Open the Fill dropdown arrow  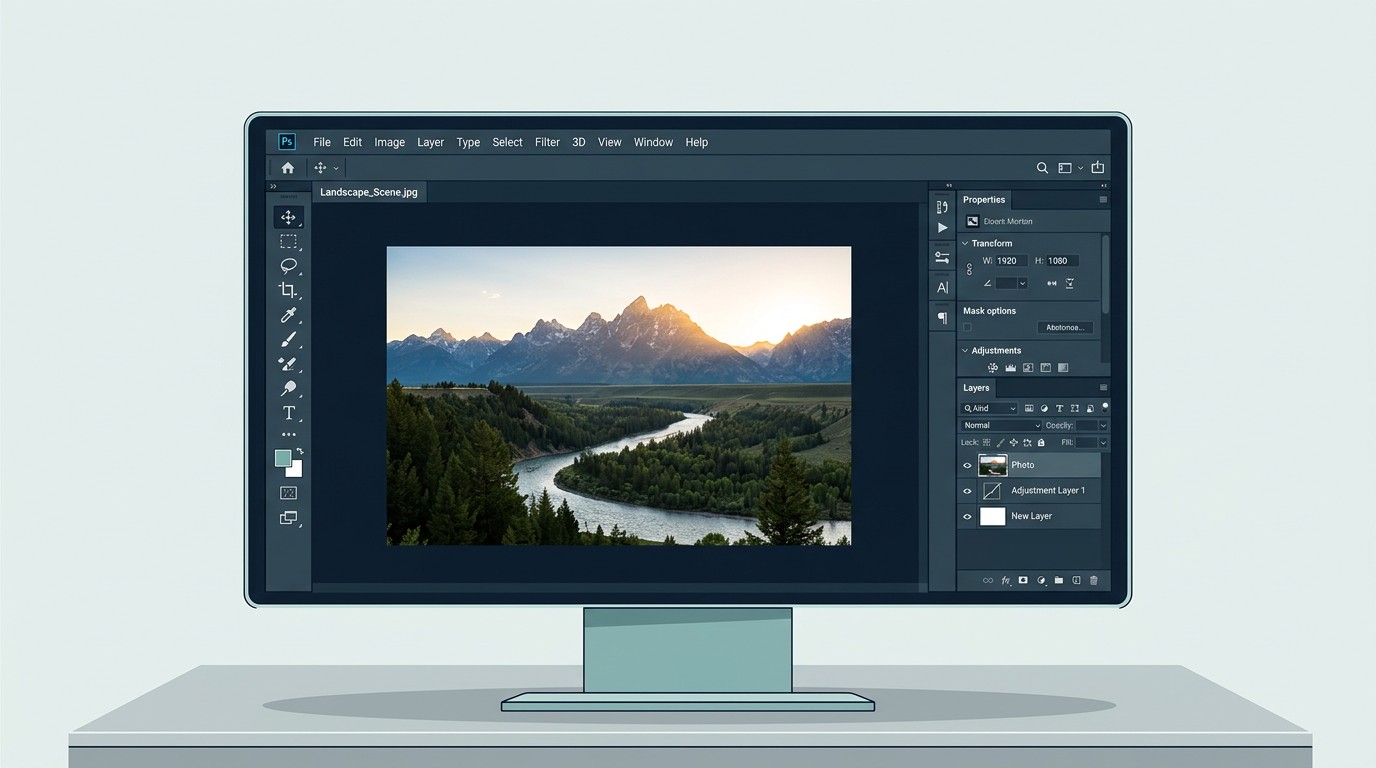1103,442
